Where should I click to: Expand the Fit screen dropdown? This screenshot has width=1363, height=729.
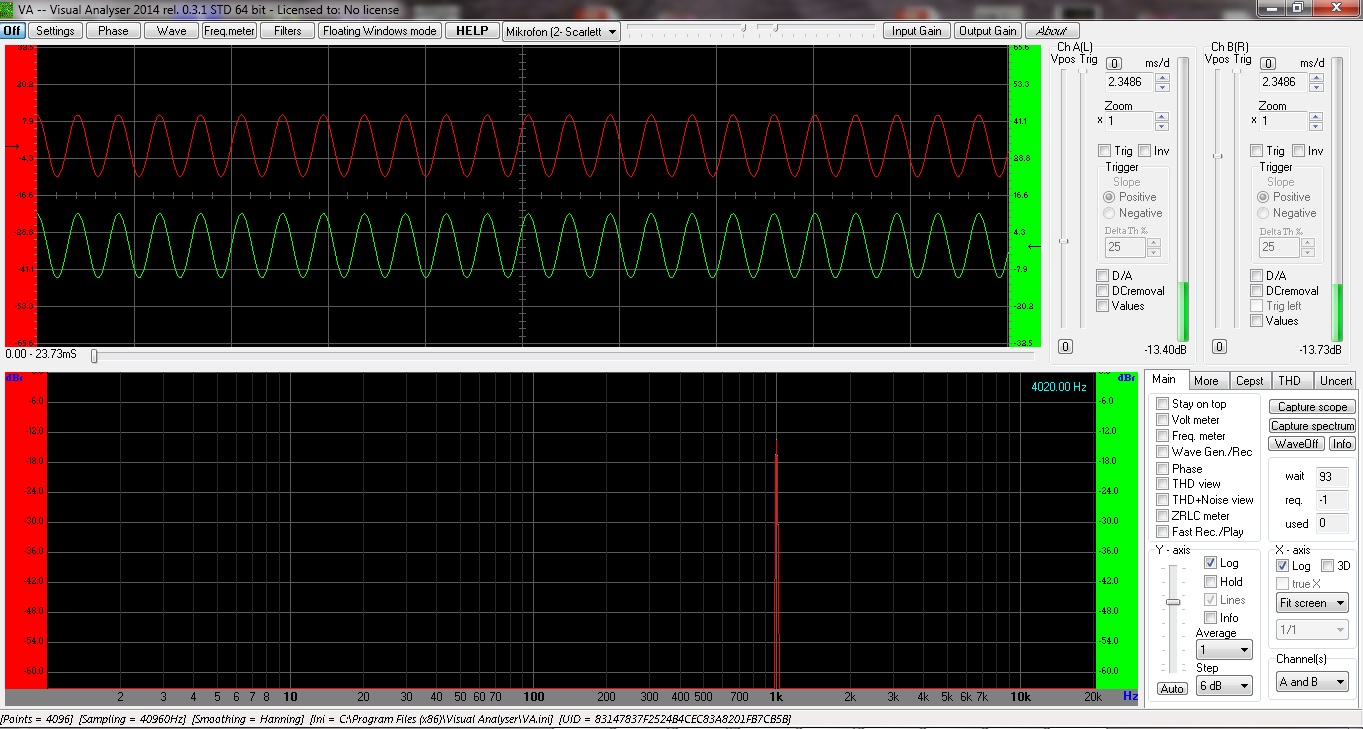pos(1313,603)
